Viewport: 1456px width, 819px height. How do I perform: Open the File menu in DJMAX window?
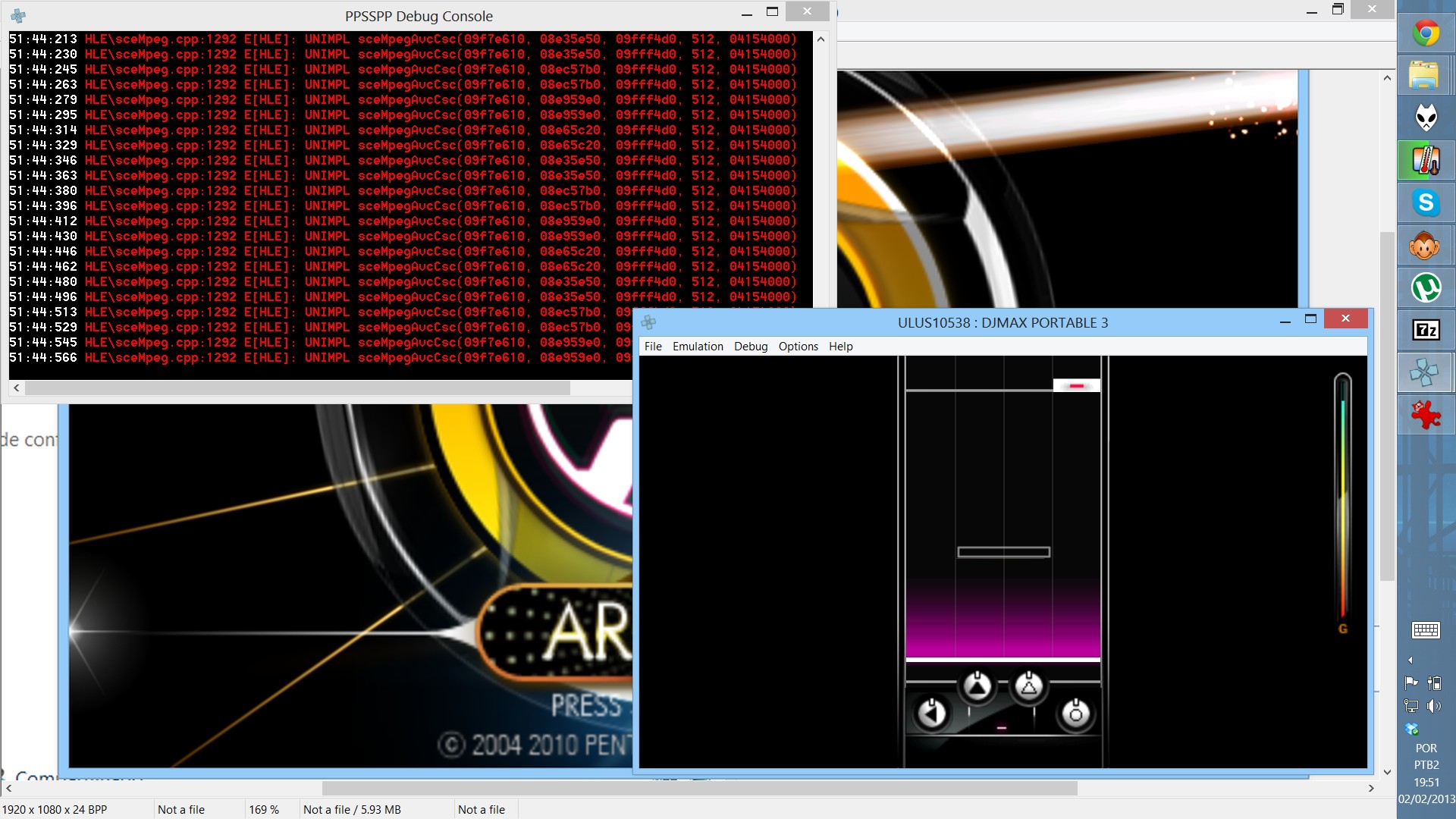(x=653, y=347)
